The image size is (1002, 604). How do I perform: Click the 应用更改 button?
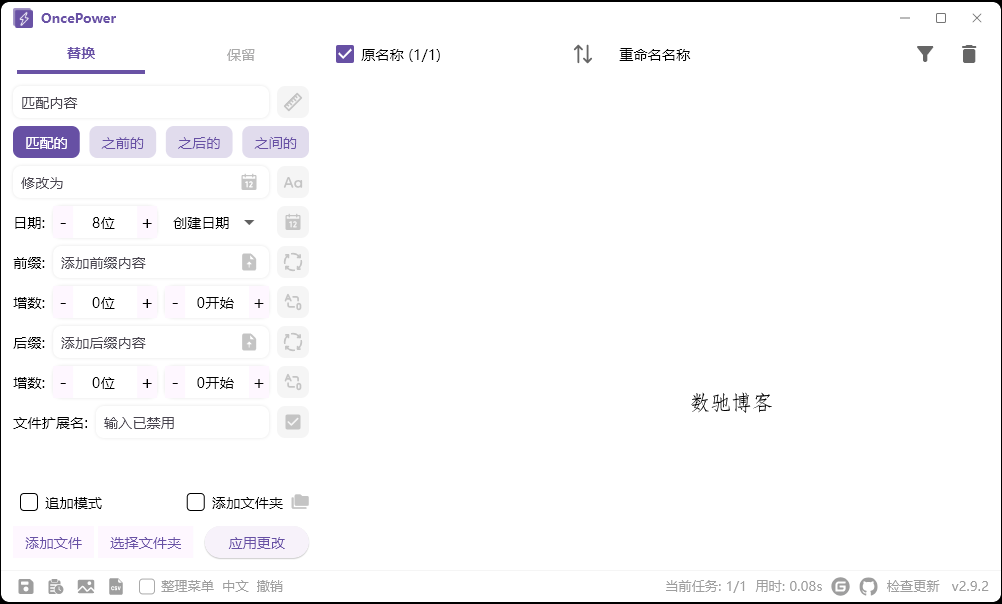pyautogui.click(x=256, y=543)
